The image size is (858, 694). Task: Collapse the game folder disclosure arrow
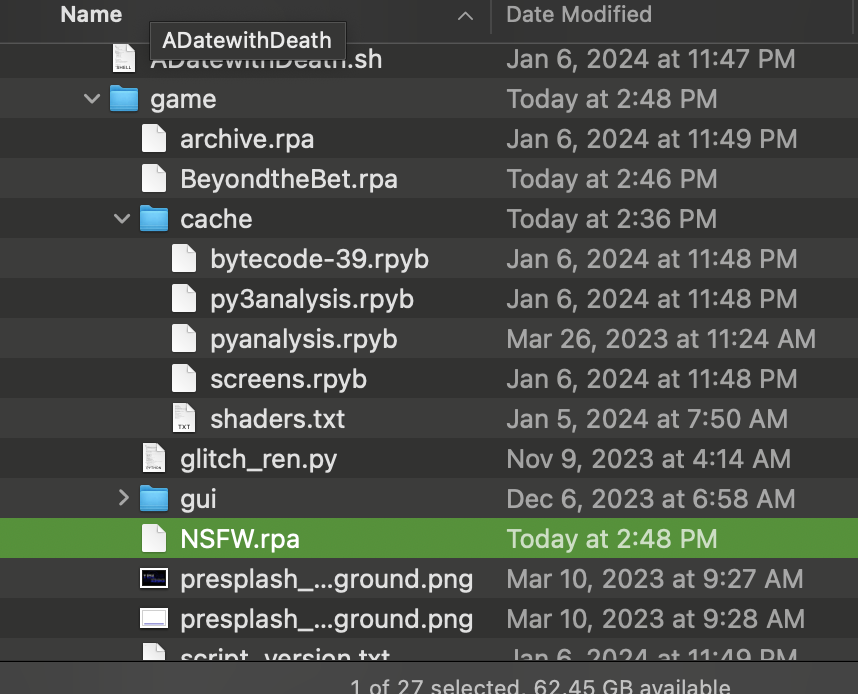(93, 99)
